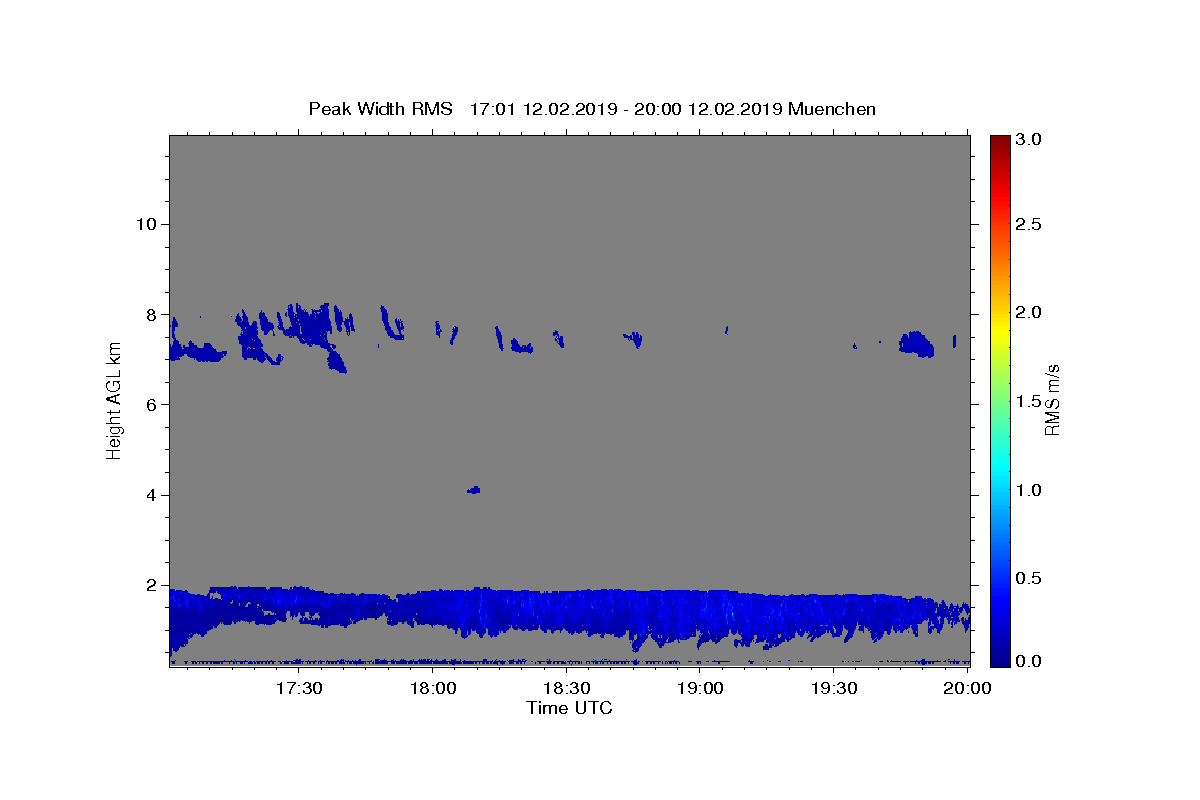This screenshot has width=1200, height=800.
Task: Click the 'Time UTC' axis label
Action: [x=569, y=708]
